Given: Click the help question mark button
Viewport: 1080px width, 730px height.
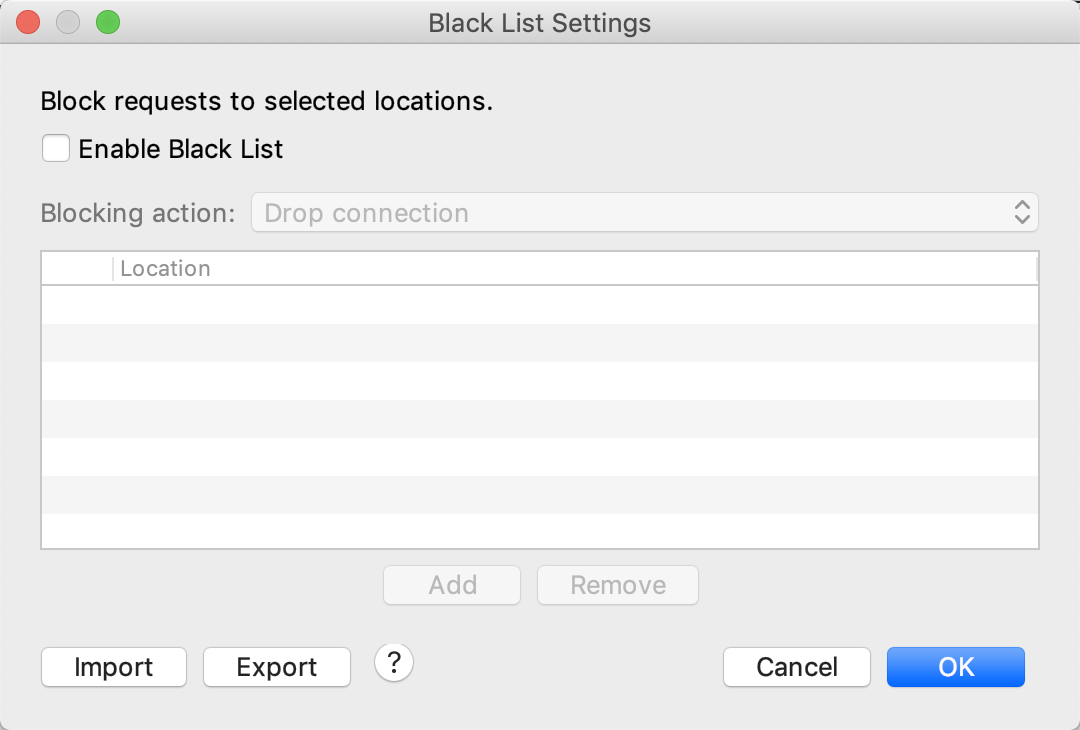Looking at the screenshot, I should (x=394, y=662).
